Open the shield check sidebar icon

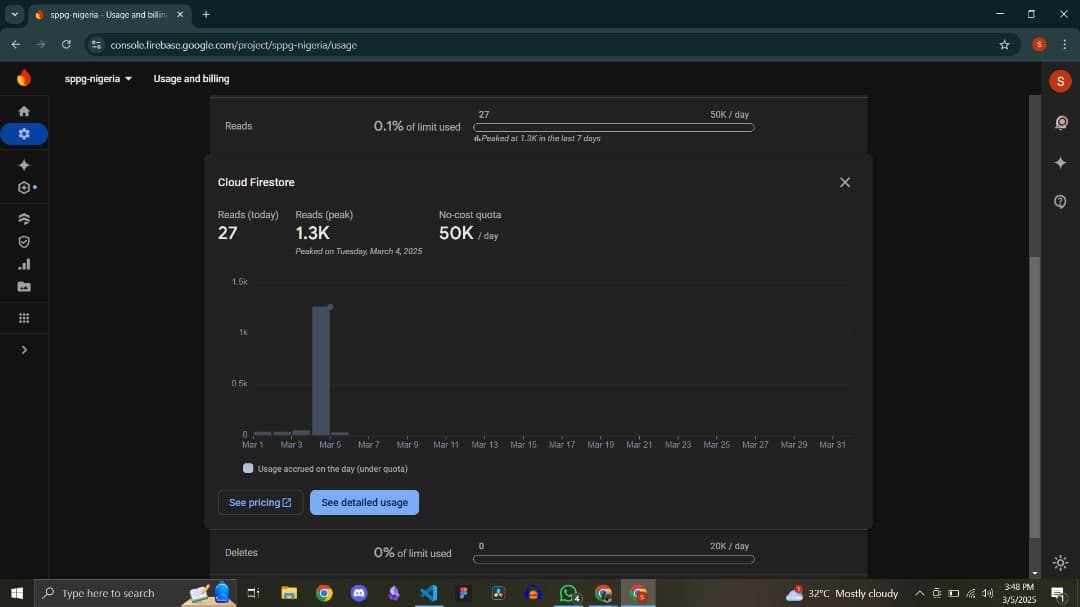pyautogui.click(x=24, y=242)
